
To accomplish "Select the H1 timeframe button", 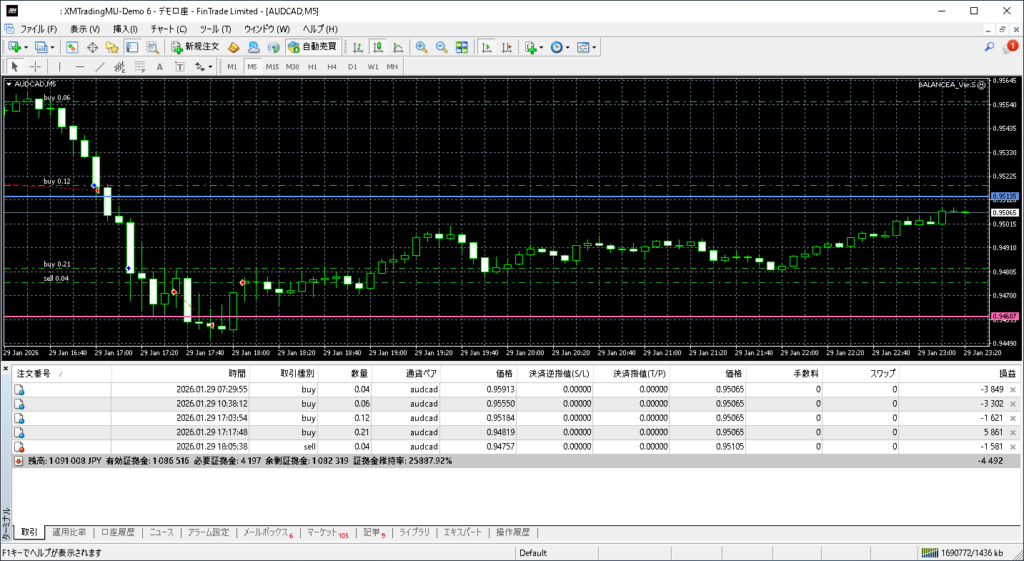I will coord(312,67).
